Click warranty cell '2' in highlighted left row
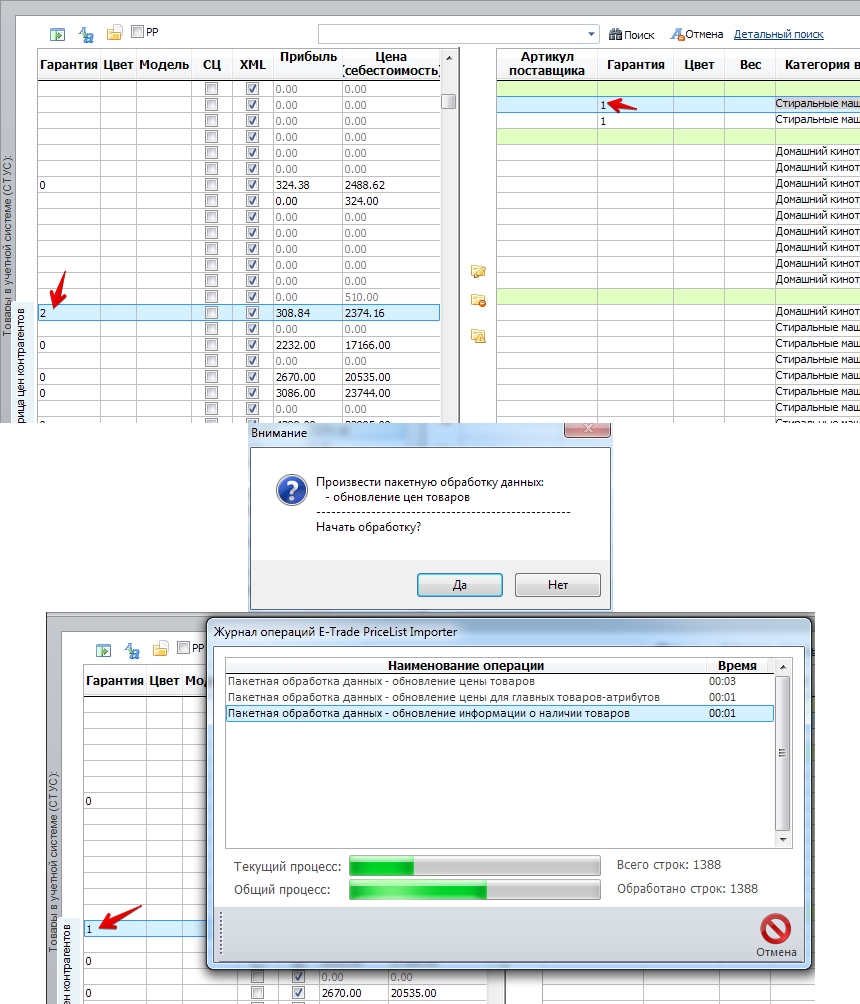 pyautogui.click(x=69, y=313)
